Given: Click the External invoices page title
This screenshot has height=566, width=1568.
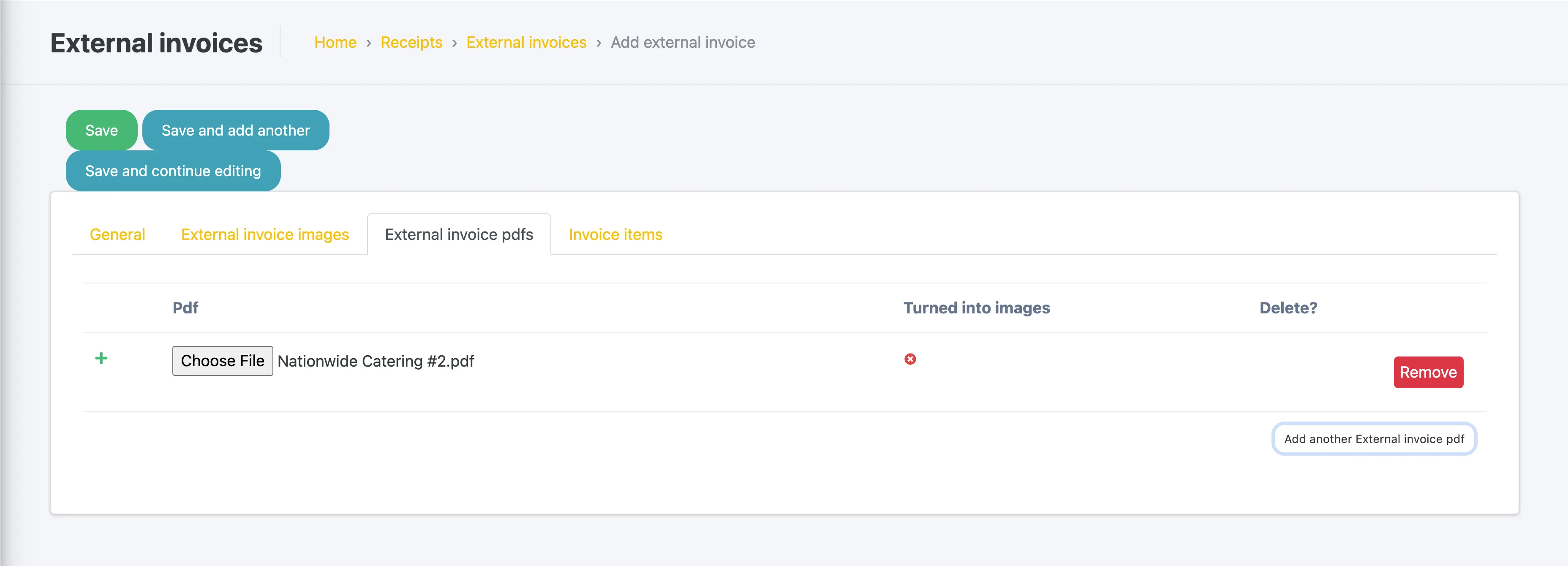Looking at the screenshot, I should pyautogui.click(x=156, y=43).
